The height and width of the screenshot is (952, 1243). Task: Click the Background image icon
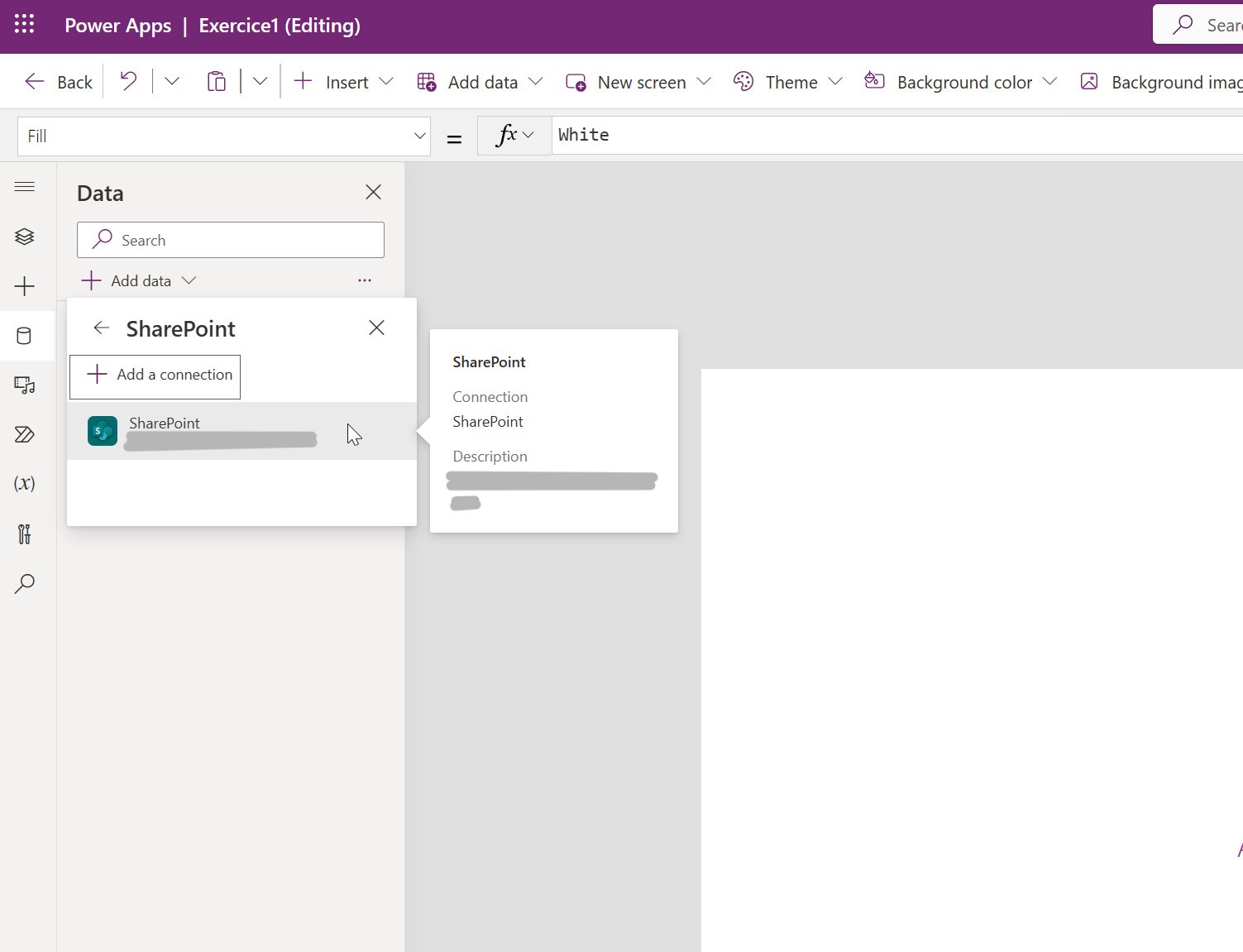coord(1089,81)
